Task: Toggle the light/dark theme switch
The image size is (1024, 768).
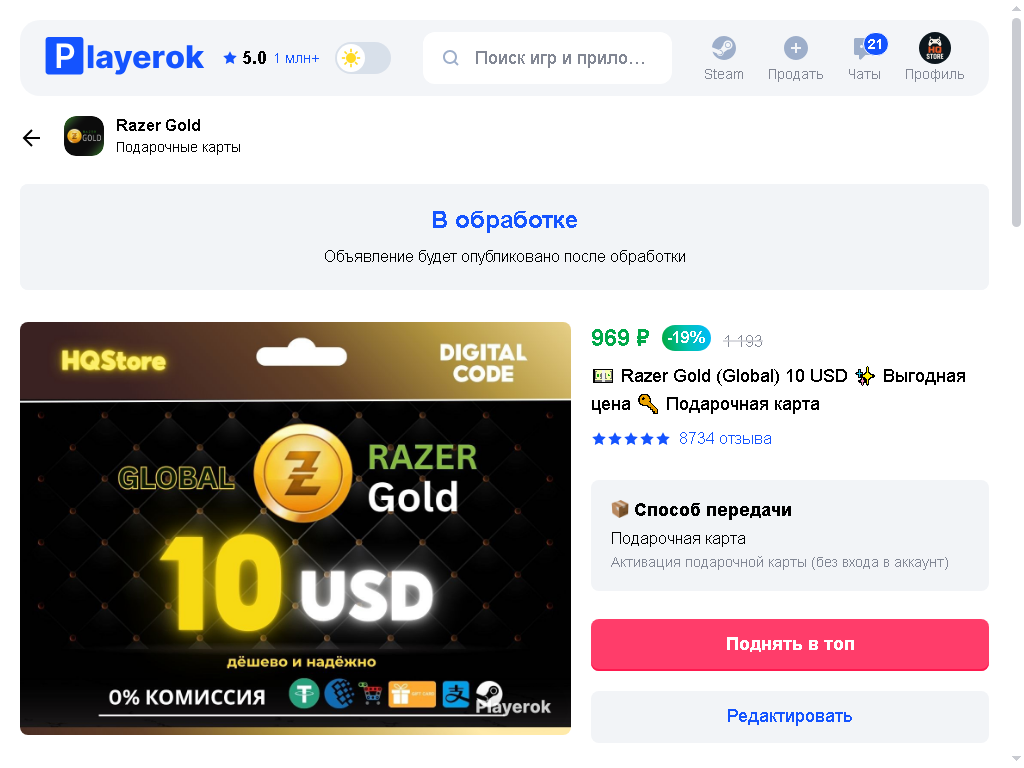Action: (363, 58)
